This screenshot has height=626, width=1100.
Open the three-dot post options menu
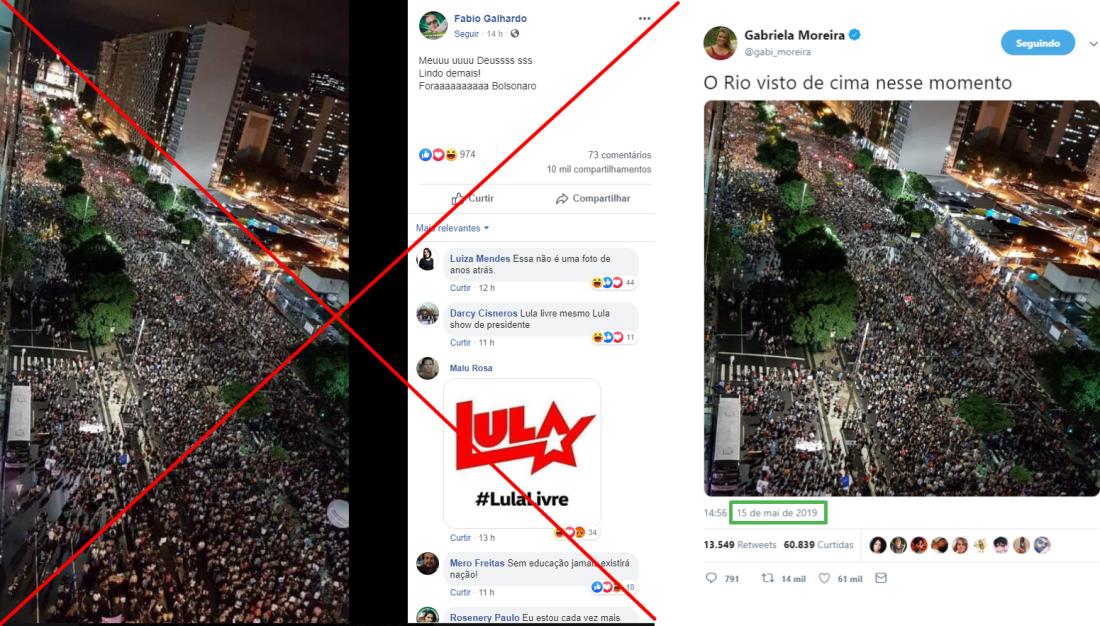tap(645, 19)
